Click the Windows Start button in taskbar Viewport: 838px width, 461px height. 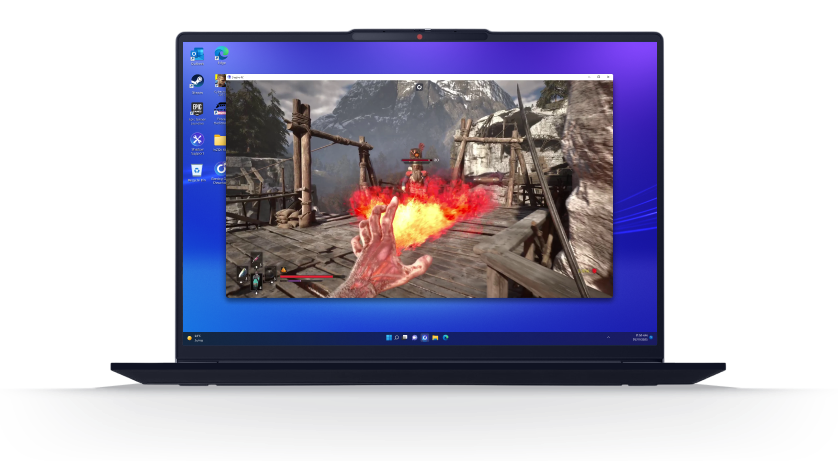tap(389, 338)
